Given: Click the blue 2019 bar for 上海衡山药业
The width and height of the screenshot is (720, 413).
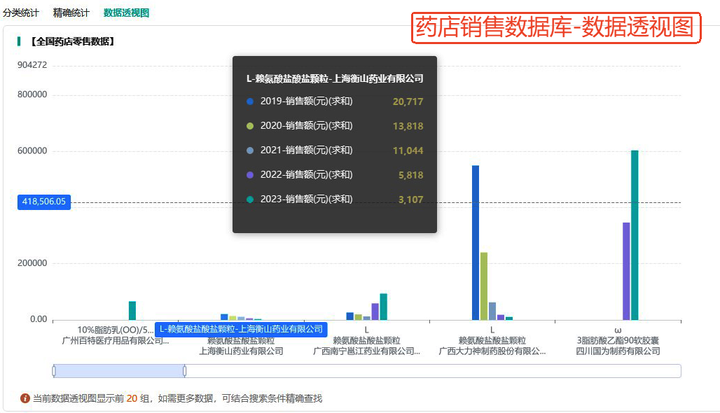Looking at the screenshot, I should click(224, 317).
